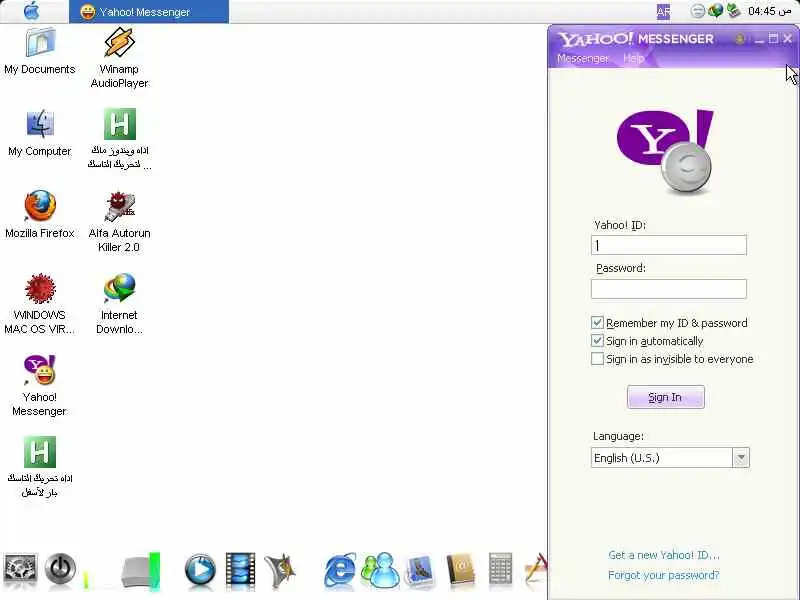The height and width of the screenshot is (600, 800).
Task: Select the Mozilla Firefox desktop icon
Action: click(x=40, y=214)
